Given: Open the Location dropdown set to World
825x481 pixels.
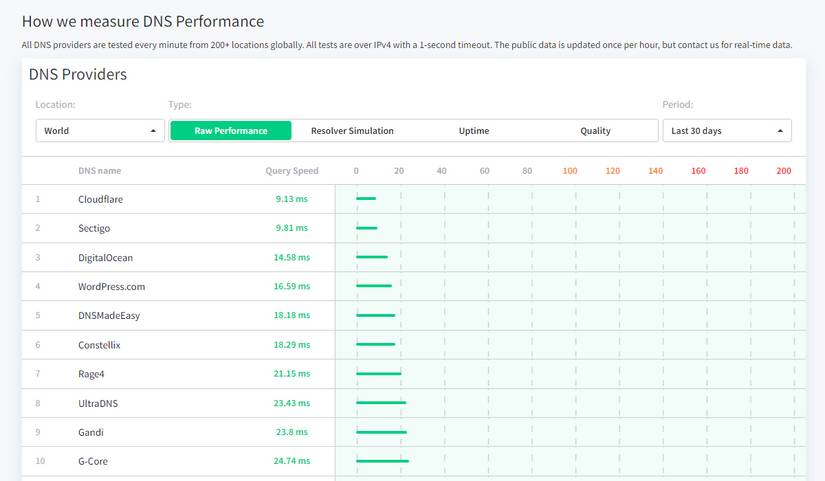Looking at the screenshot, I should tap(100, 131).
